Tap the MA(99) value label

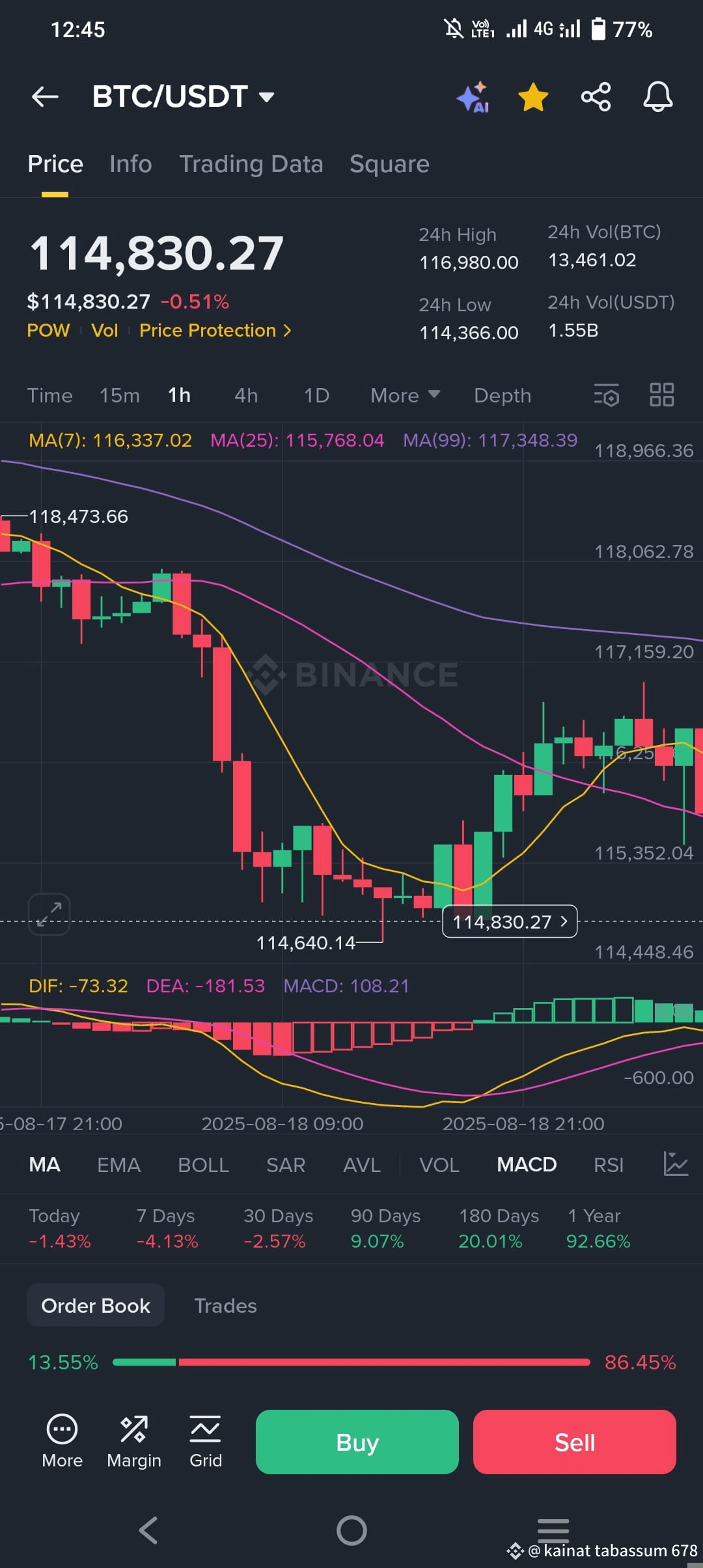tap(490, 440)
